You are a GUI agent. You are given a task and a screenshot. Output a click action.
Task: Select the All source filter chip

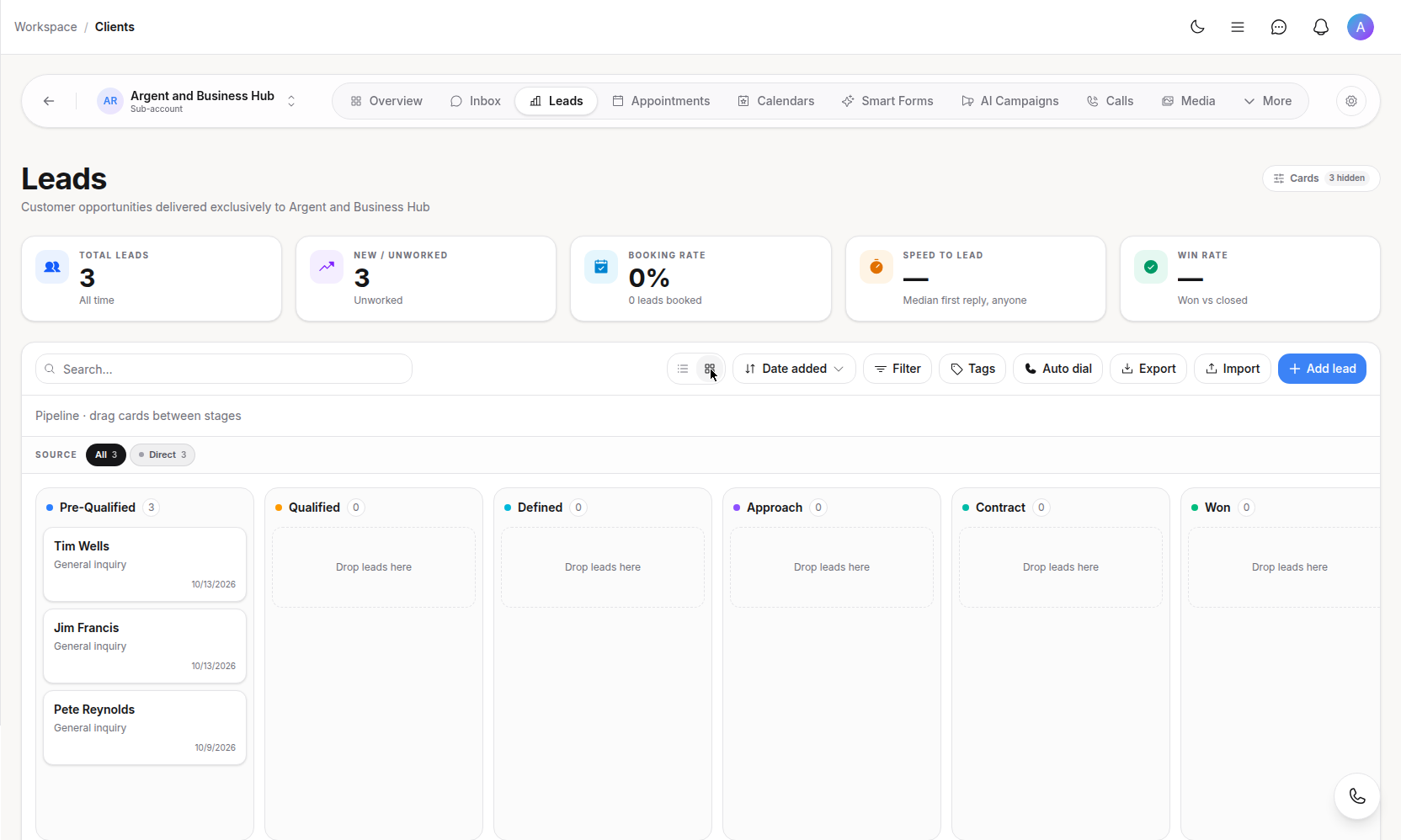click(x=106, y=455)
